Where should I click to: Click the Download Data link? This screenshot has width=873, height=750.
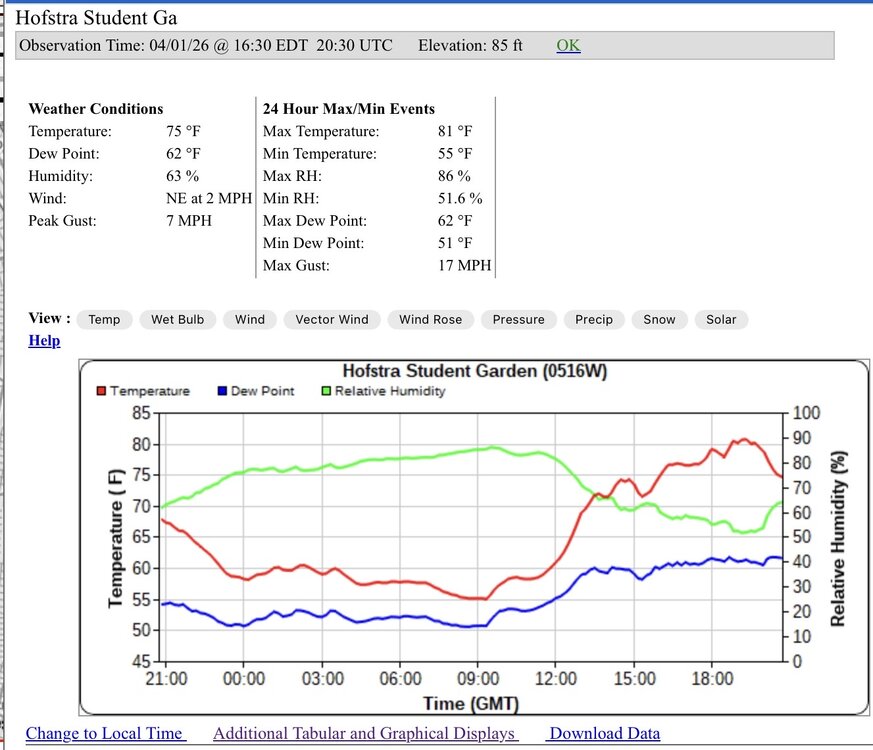(x=604, y=733)
